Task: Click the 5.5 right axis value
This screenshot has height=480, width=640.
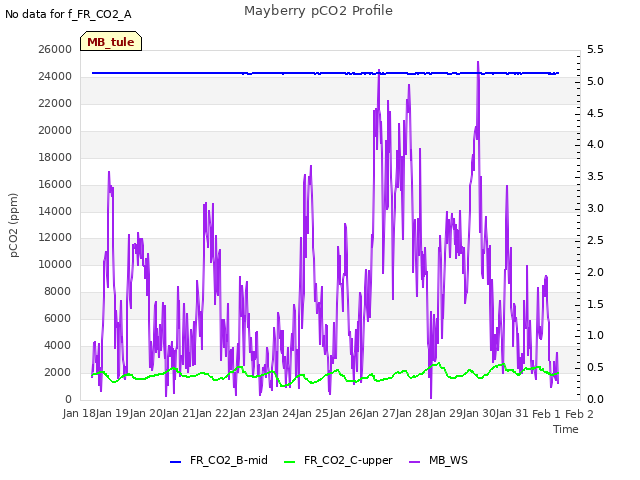Action: point(595,49)
